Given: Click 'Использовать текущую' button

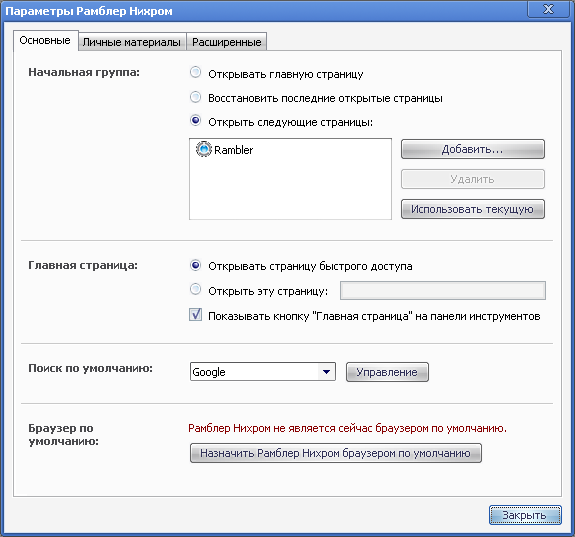Looking at the screenshot, I should [473, 209].
